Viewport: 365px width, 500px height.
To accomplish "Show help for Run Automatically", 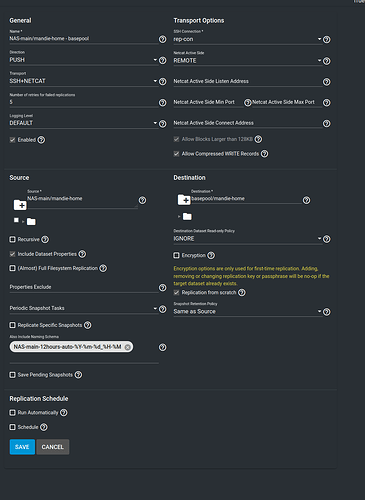I will pos(63,413).
